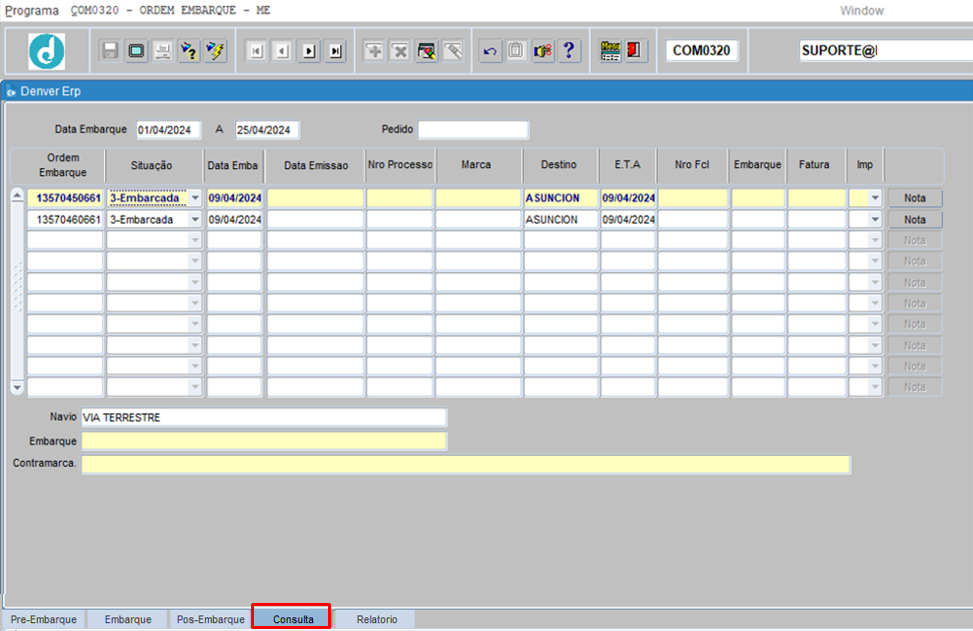Click the Enter Query question-mark flashlight icon

pyautogui.click(x=189, y=51)
